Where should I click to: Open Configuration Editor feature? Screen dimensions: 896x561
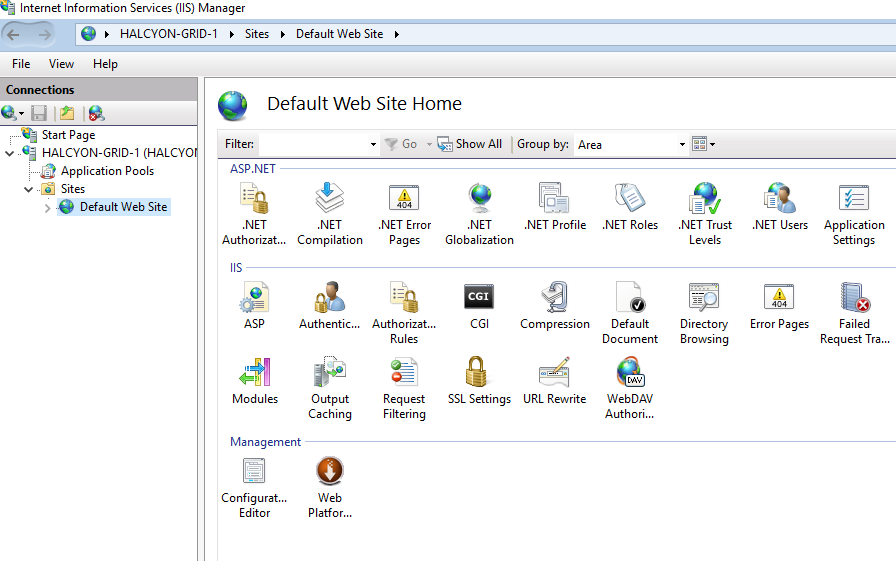pos(254,486)
